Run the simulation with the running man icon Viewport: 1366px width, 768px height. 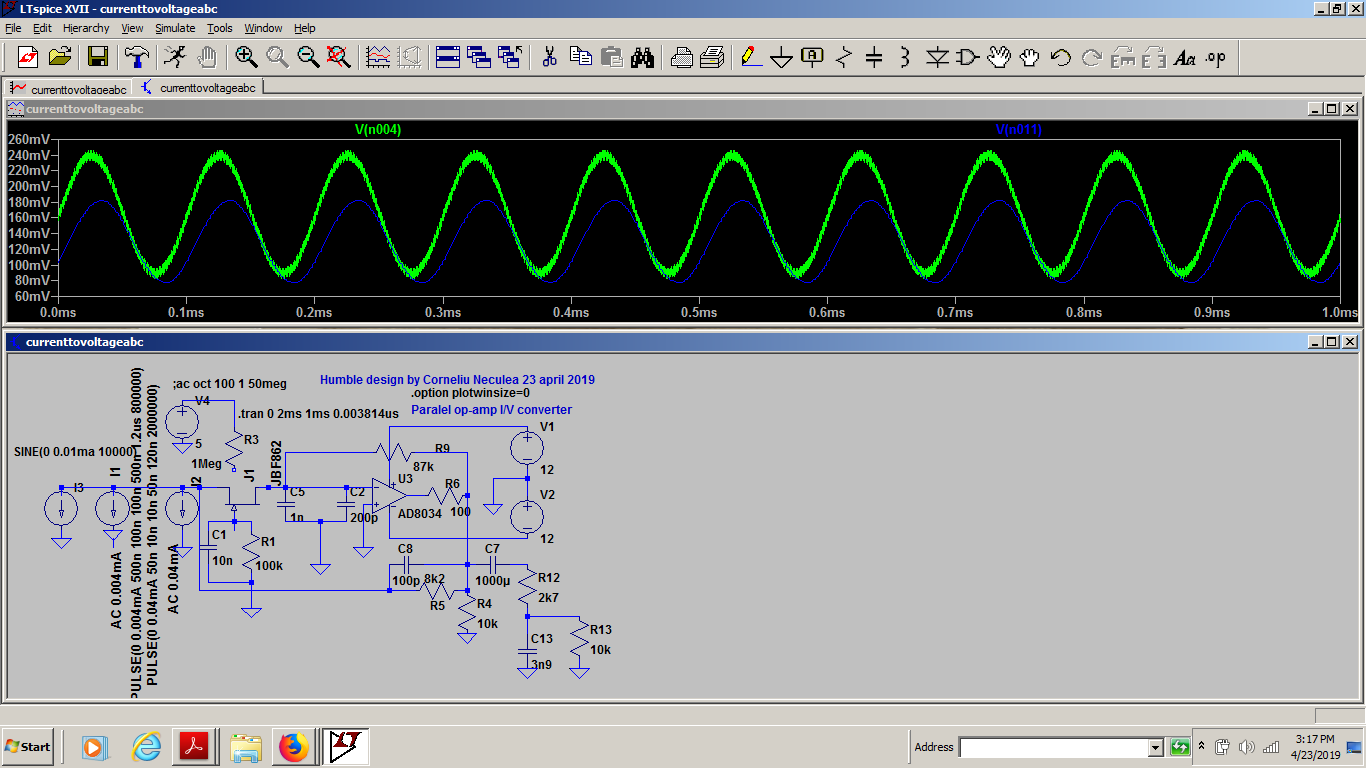pyautogui.click(x=175, y=57)
